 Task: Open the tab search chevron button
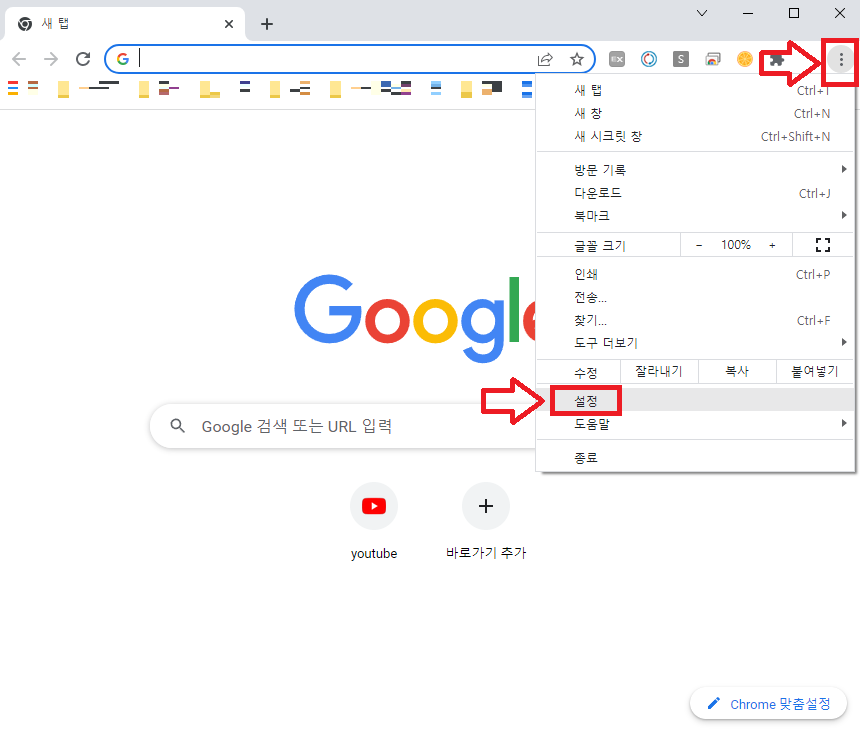[x=701, y=13]
